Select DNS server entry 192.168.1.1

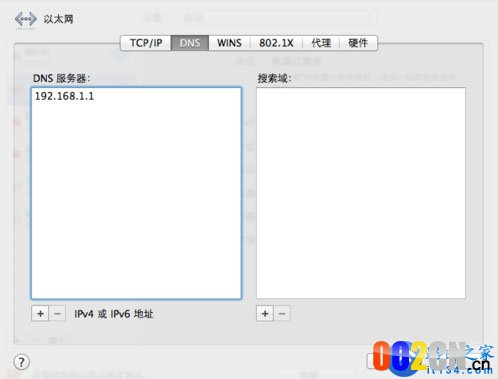click(x=64, y=96)
